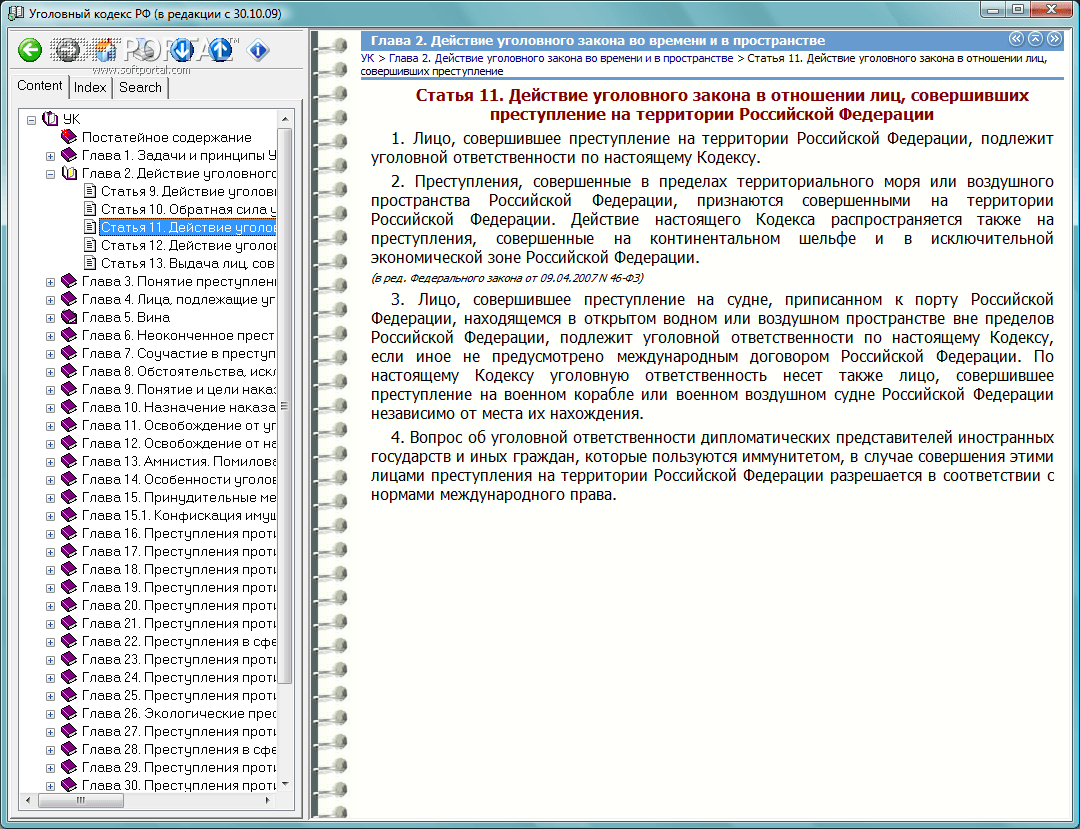Click the book icon of Глава 10

pyautogui.click(x=69, y=407)
